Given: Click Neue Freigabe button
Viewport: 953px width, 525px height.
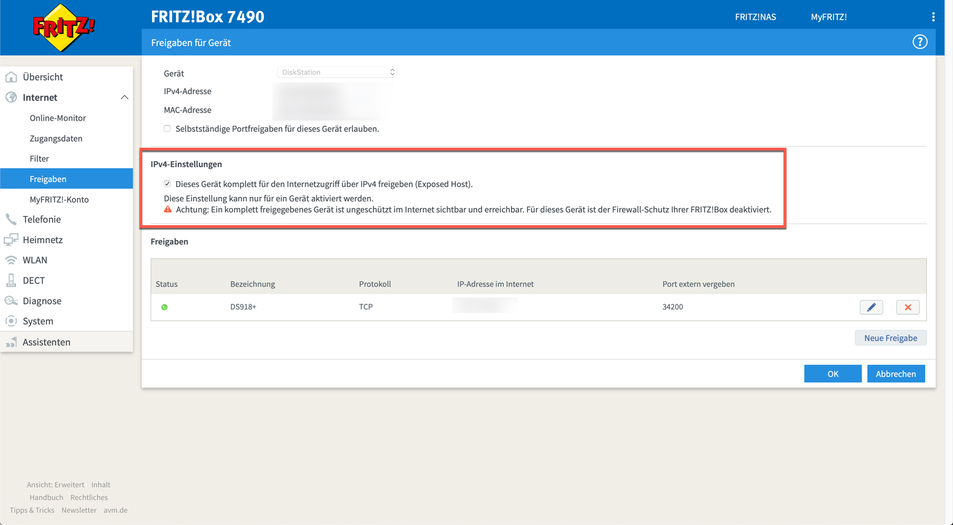Looking at the screenshot, I should pos(890,338).
